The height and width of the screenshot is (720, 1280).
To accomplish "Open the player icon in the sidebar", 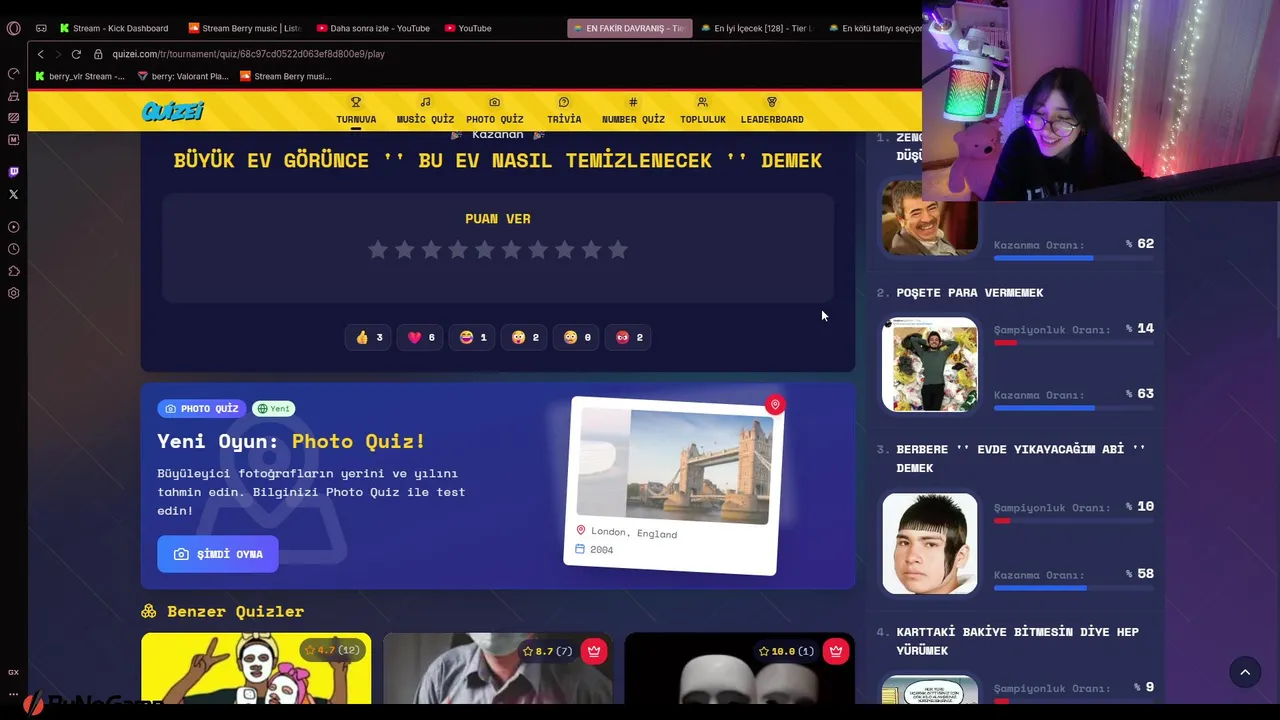I will click(x=13, y=227).
